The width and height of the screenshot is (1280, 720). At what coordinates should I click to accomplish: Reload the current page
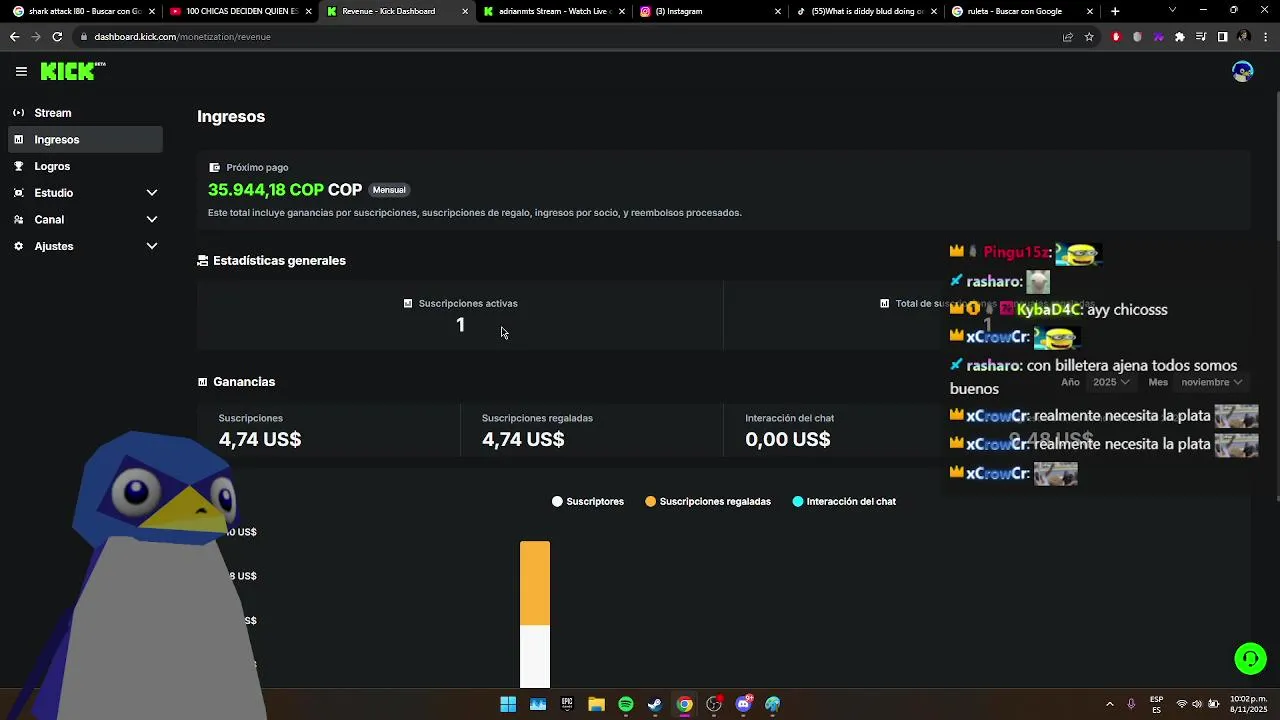point(57,37)
